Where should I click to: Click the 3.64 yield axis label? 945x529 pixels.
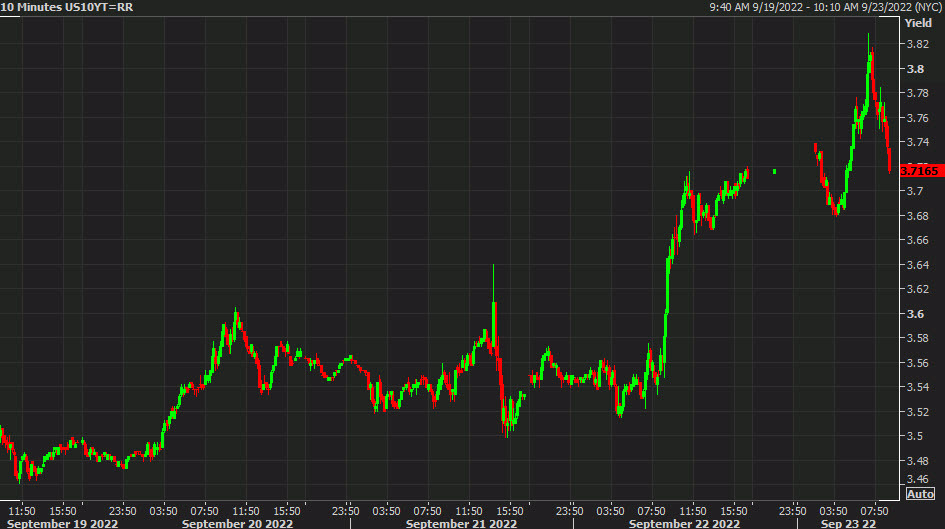(919, 265)
